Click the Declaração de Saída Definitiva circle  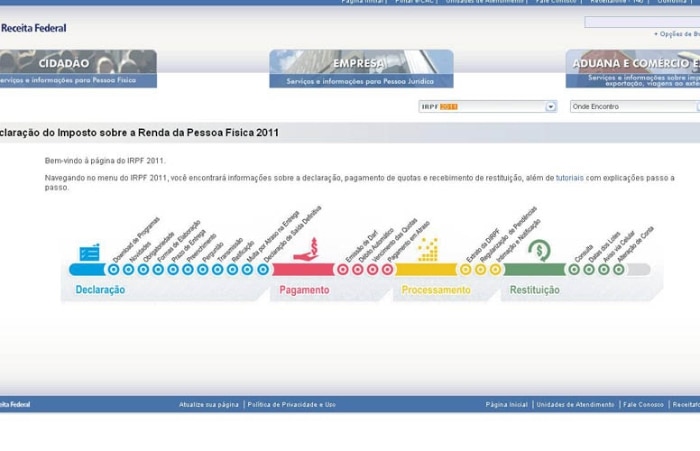point(263,269)
